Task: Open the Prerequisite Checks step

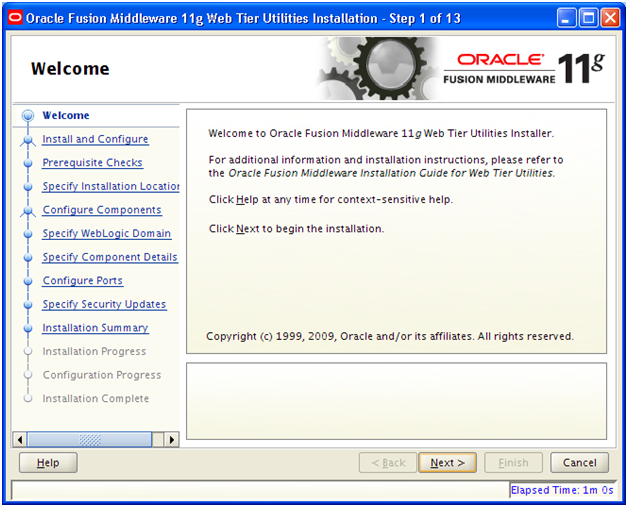Action: pos(93,163)
